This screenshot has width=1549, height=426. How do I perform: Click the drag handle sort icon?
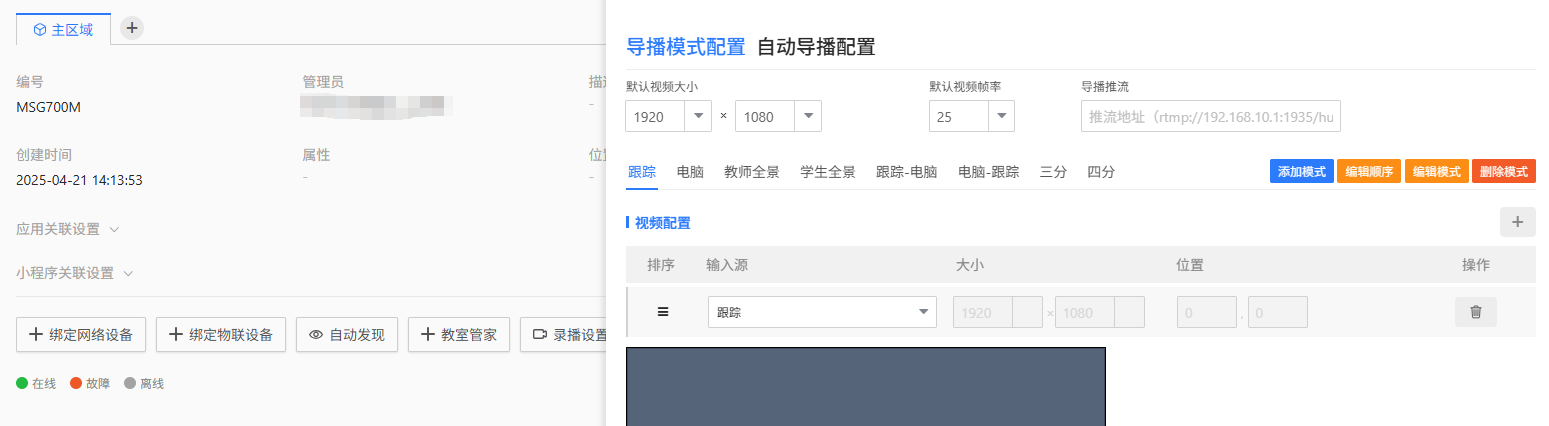click(662, 312)
